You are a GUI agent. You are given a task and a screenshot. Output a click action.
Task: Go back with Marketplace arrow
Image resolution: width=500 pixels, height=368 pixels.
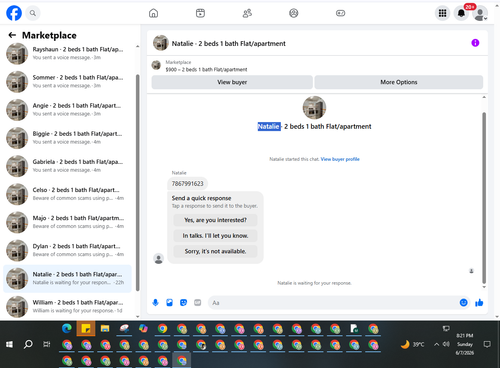point(12,35)
